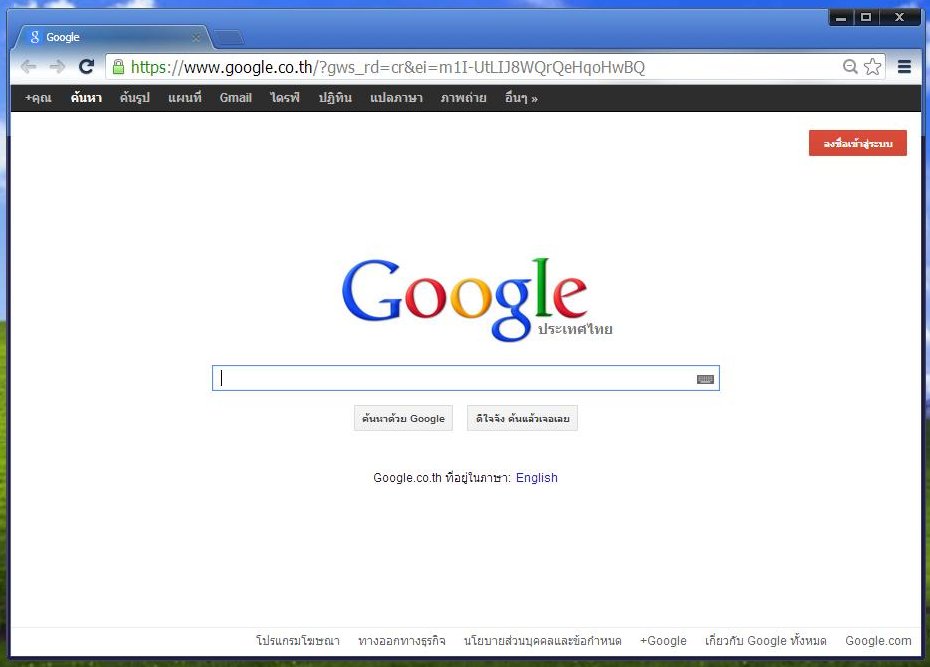Image resolution: width=930 pixels, height=667 pixels.
Task: Open แผนที่ maps from the navigation bar
Action: [185, 98]
